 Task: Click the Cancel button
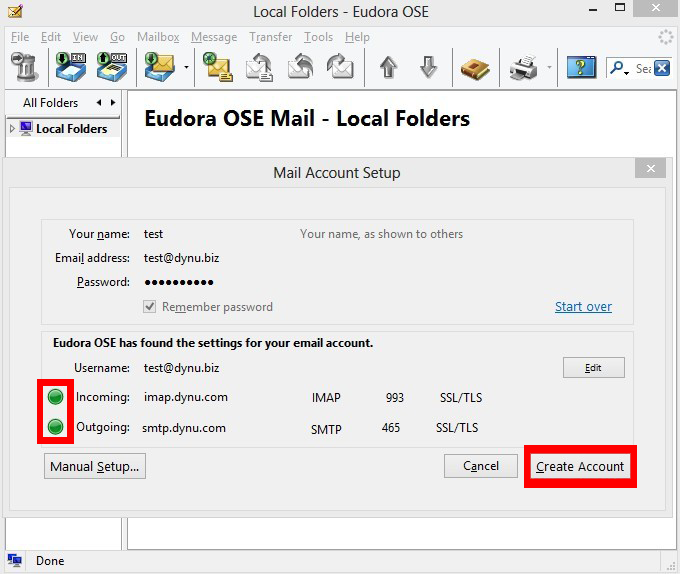pyautogui.click(x=481, y=466)
